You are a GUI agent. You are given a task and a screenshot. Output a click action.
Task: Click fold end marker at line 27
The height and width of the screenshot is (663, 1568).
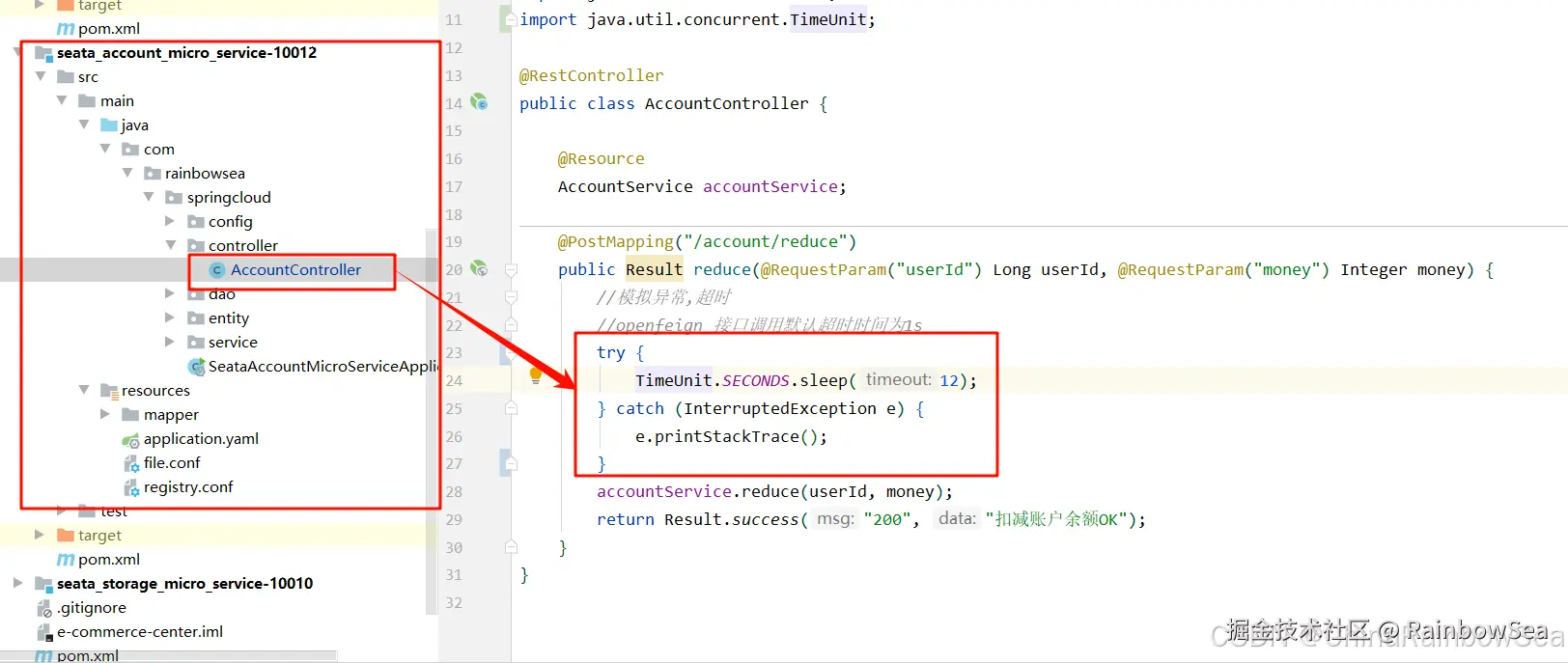(x=512, y=464)
